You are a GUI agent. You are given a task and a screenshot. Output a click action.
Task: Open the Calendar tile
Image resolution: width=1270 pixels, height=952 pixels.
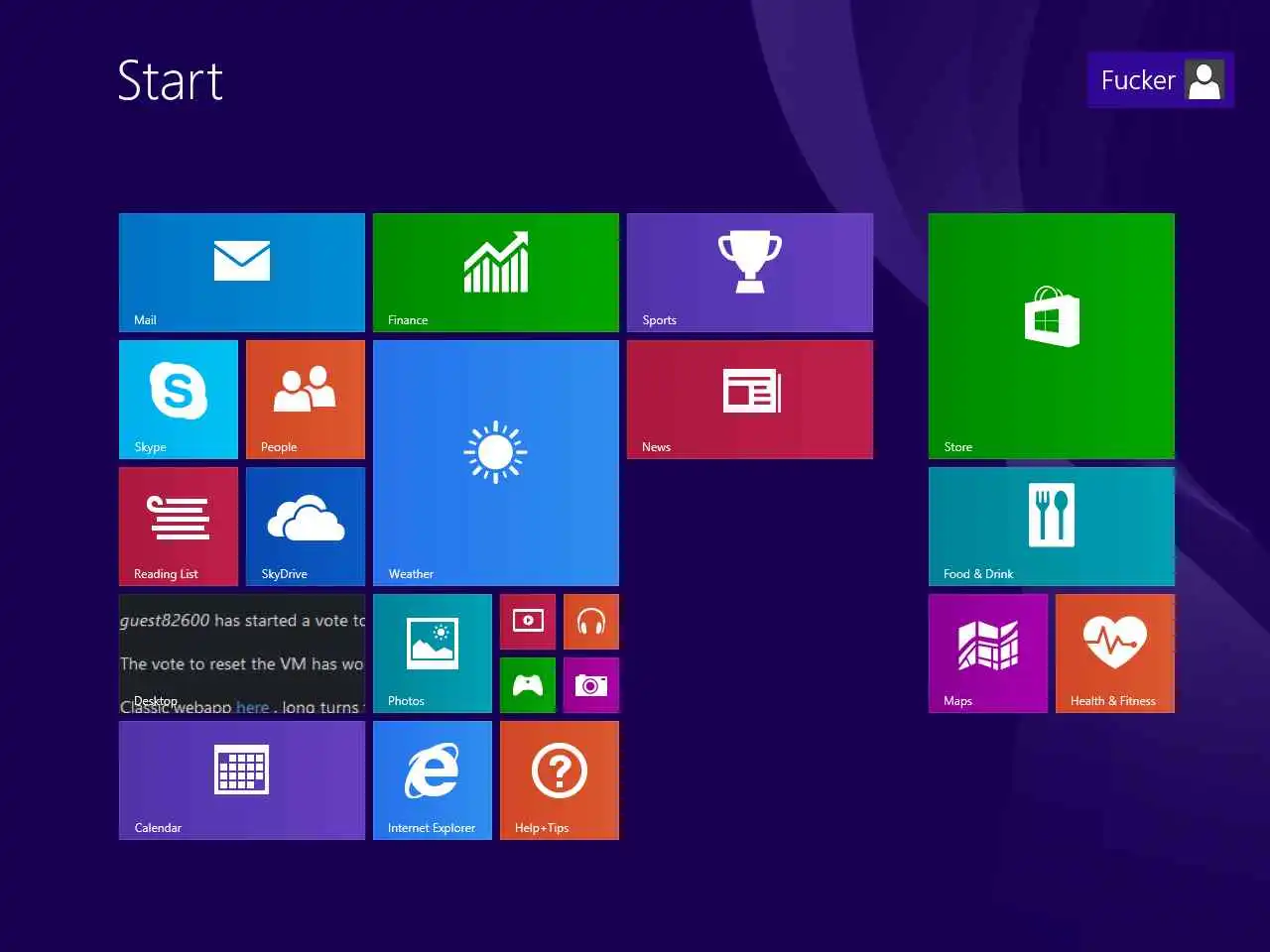click(x=242, y=780)
